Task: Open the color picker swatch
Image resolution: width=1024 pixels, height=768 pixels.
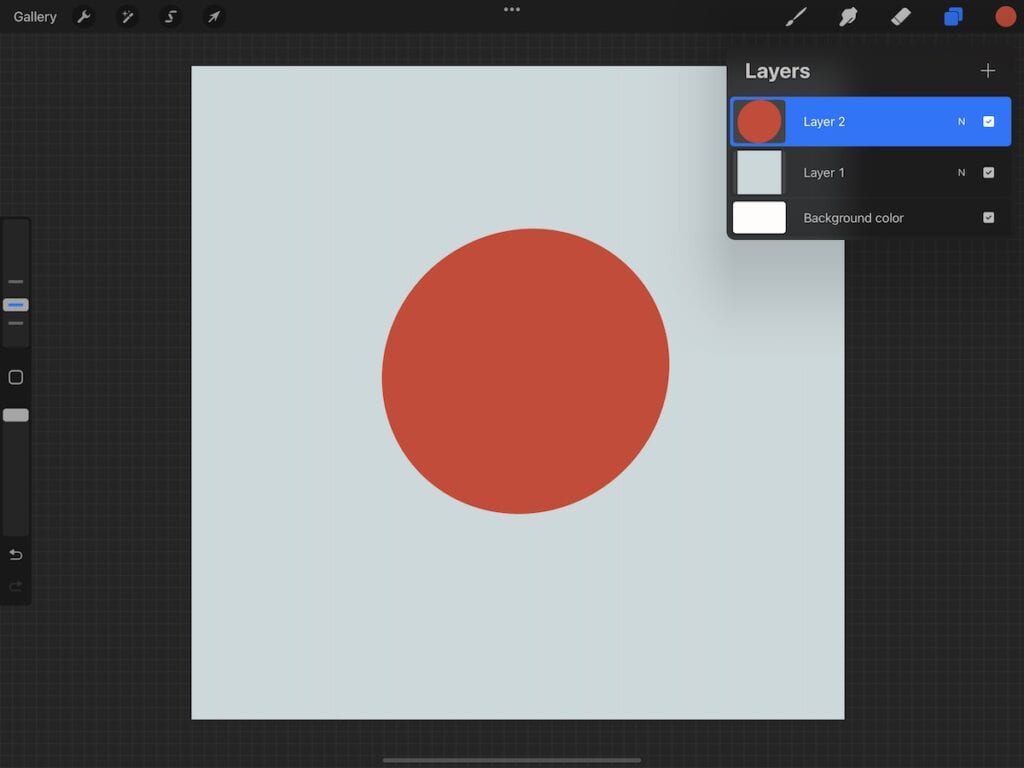Action: click(1005, 16)
